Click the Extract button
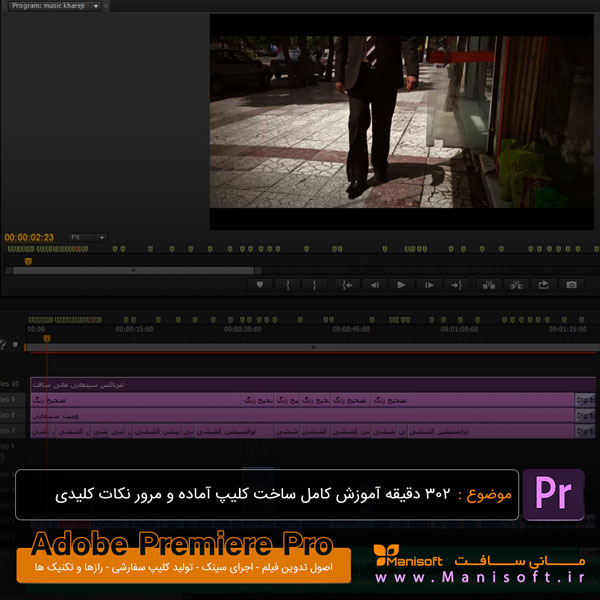Screen dimensions: 600x600 pyautogui.click(x=516, y=285)
